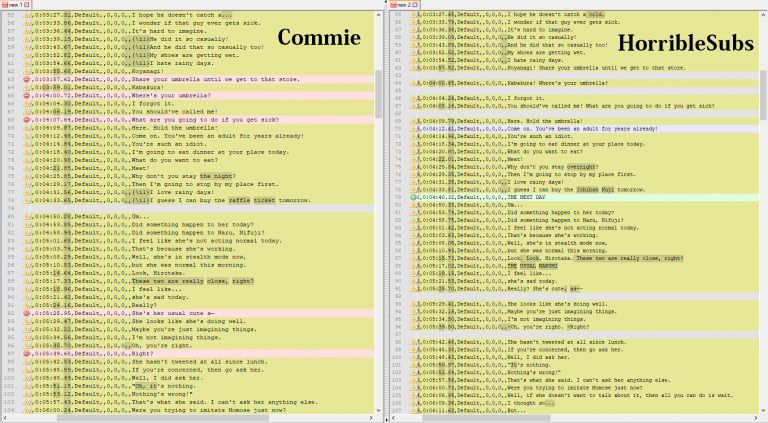This screenshot has height=423, width=768.
Task: Click line number 79 in left pane gutter
Action: [x=11, y=209]
